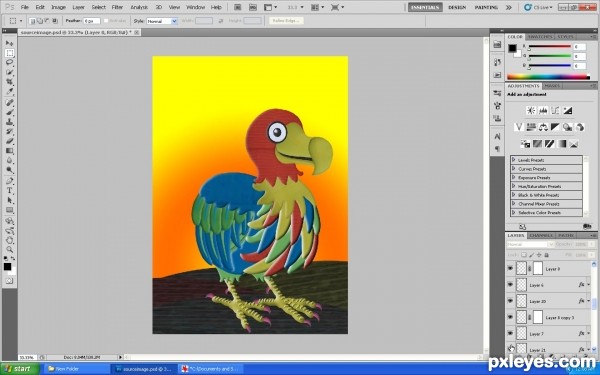This screenshot has height=375, width=600.
Task: Hide Layer 7 with eye icon
Action: point(510,333)
